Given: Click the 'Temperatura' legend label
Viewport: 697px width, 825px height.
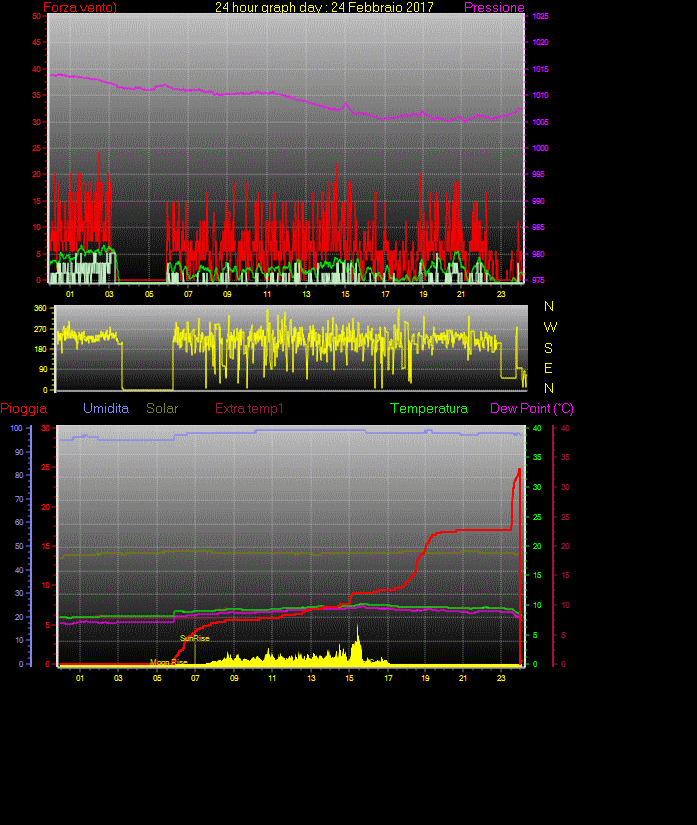Looking at the screenshot, I should click(429, 408).
